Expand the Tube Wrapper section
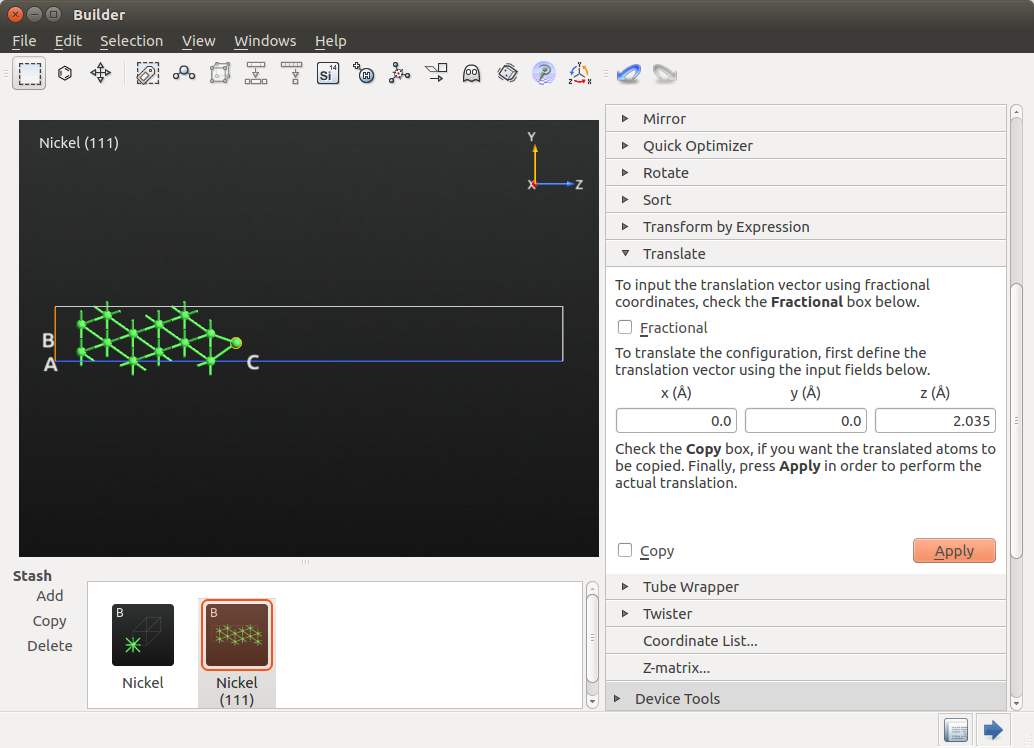Screen dimensions: 1034x748 point(806,587)
